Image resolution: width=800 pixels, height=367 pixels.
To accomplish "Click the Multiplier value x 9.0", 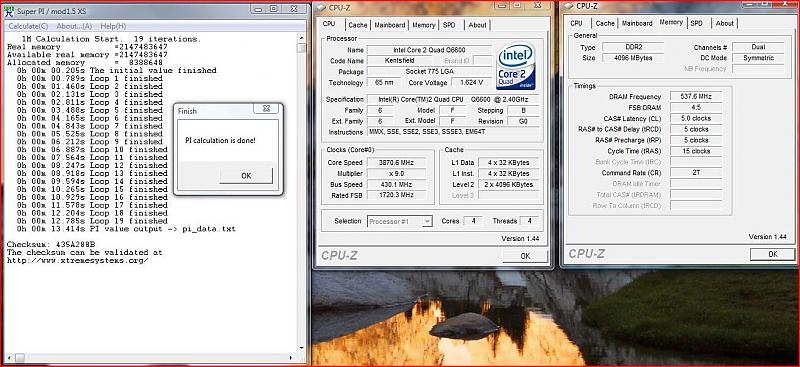I will (397, 174).
